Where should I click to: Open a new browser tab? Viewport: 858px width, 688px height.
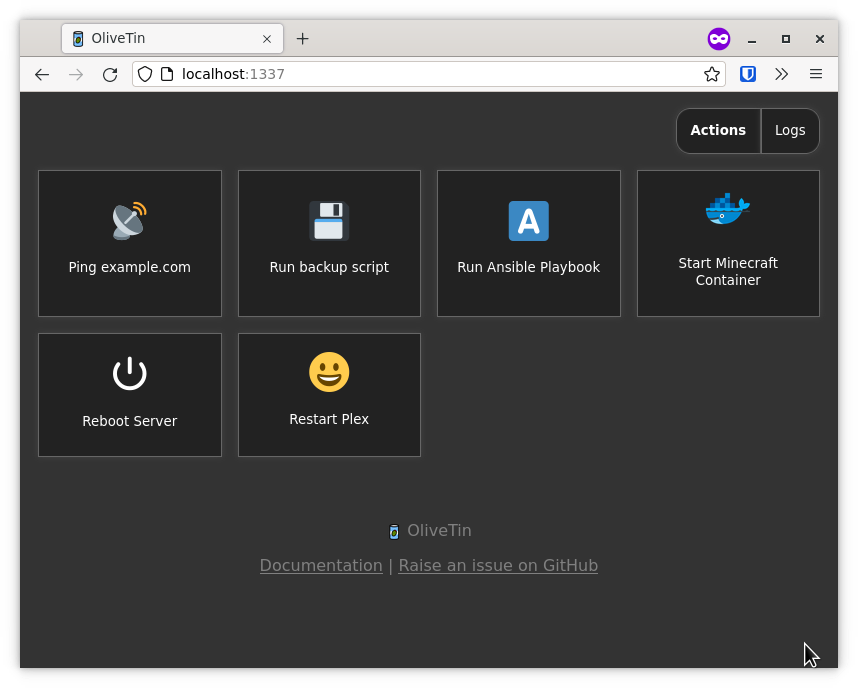[x=303, y=38]
